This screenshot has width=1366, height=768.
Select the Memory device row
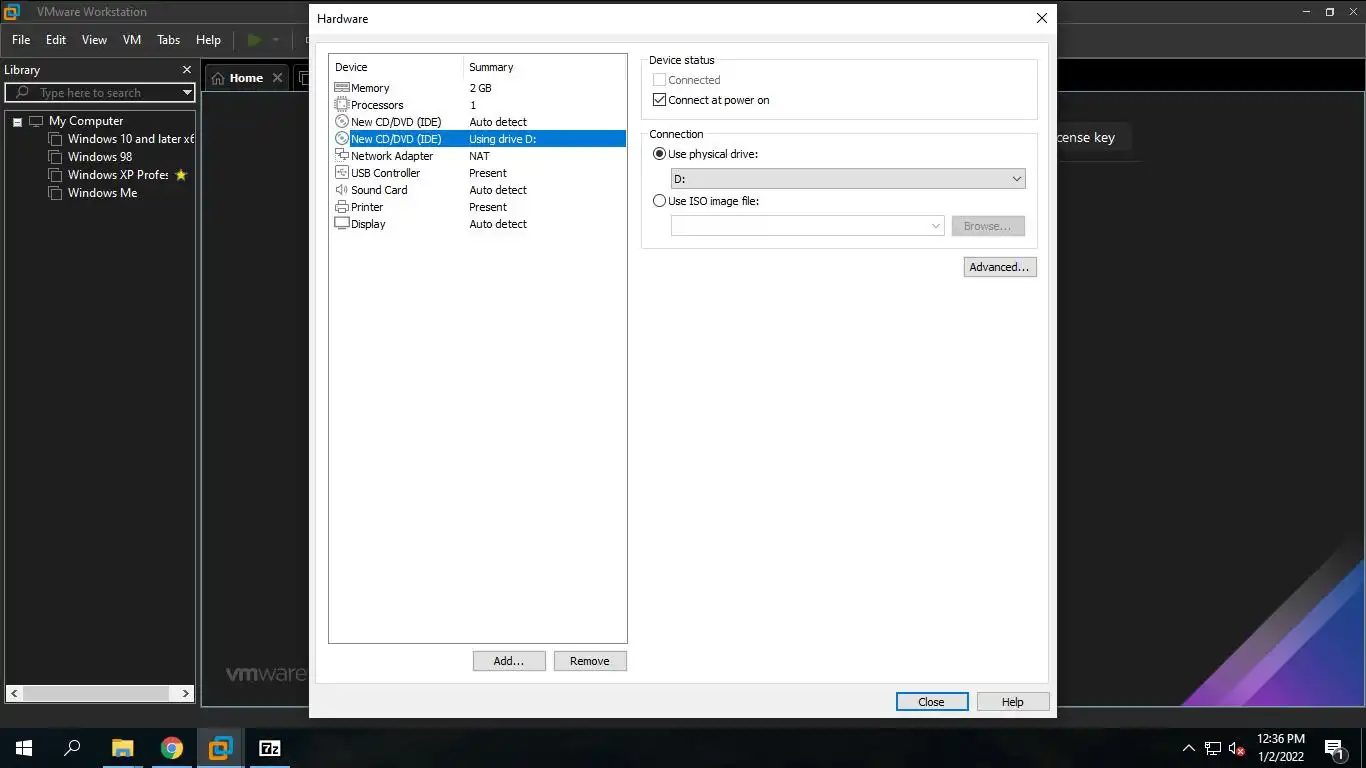[x=478, y=88]
